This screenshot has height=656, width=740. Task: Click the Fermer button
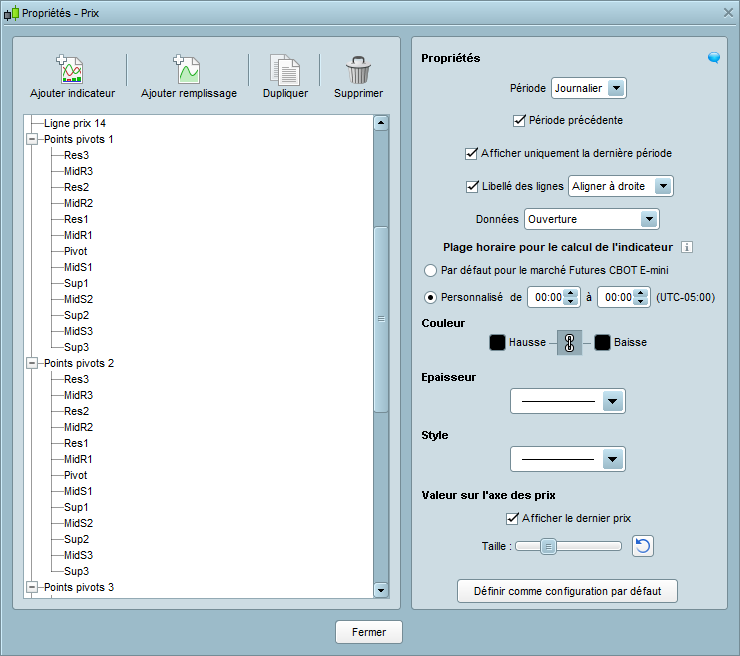[x=368, y=632]
